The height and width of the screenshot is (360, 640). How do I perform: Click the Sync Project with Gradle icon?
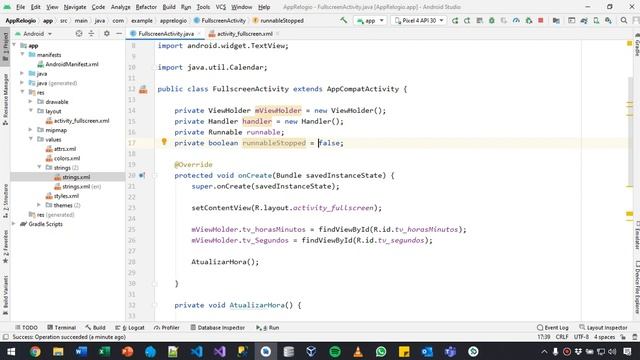pyautogui.click(x=584, y=20)
